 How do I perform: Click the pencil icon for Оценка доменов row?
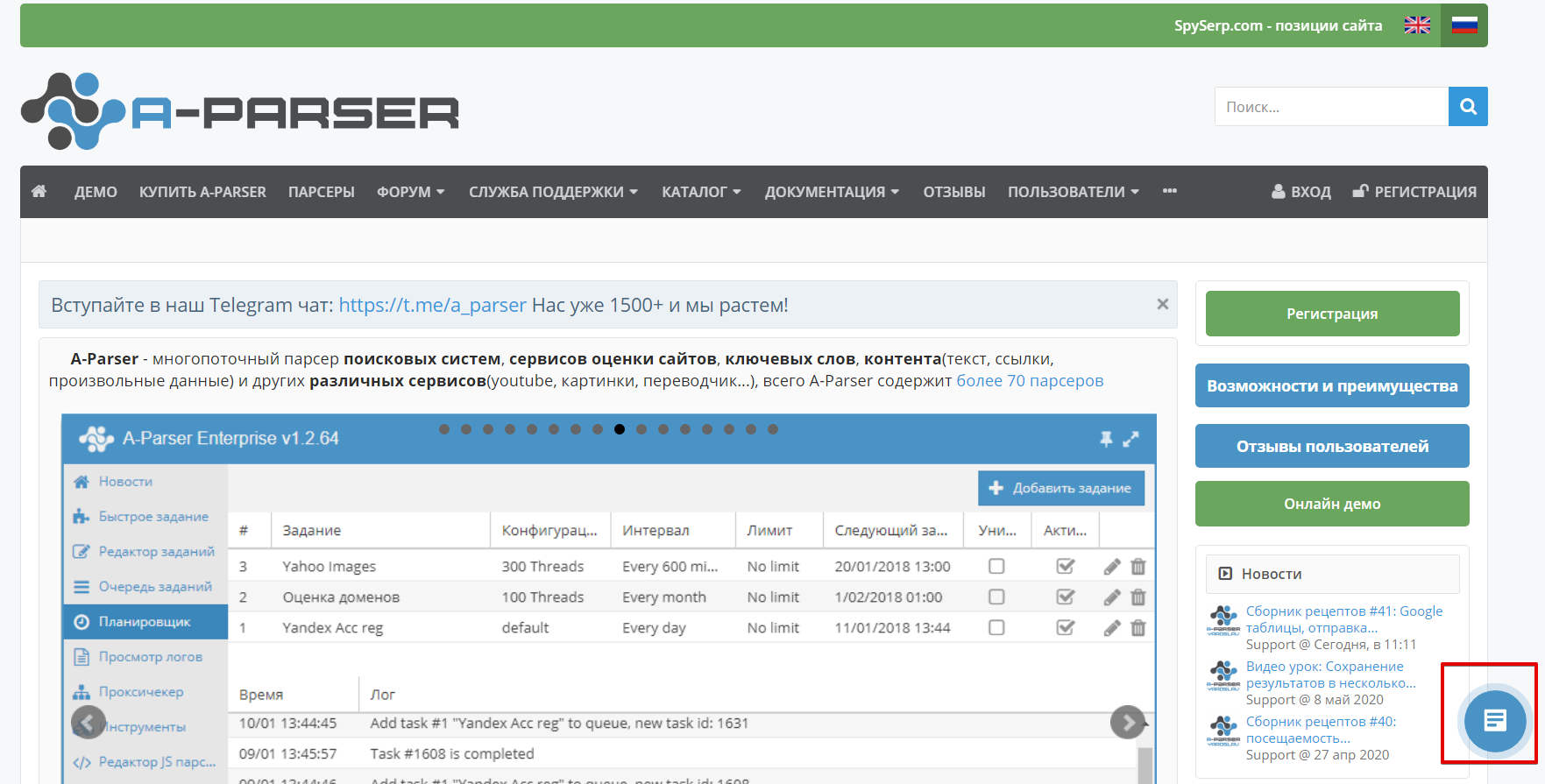[x=1112, y=597]
